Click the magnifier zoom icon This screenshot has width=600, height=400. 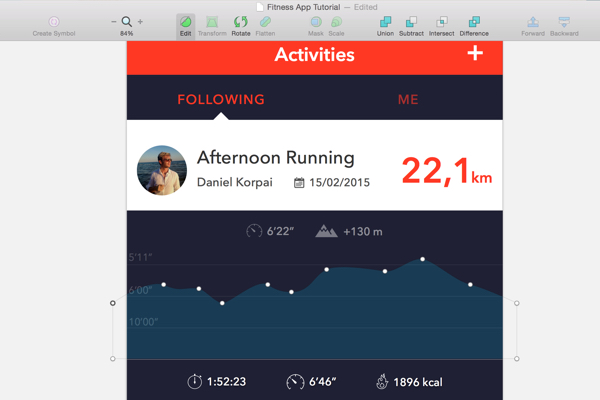coord(127,21)
